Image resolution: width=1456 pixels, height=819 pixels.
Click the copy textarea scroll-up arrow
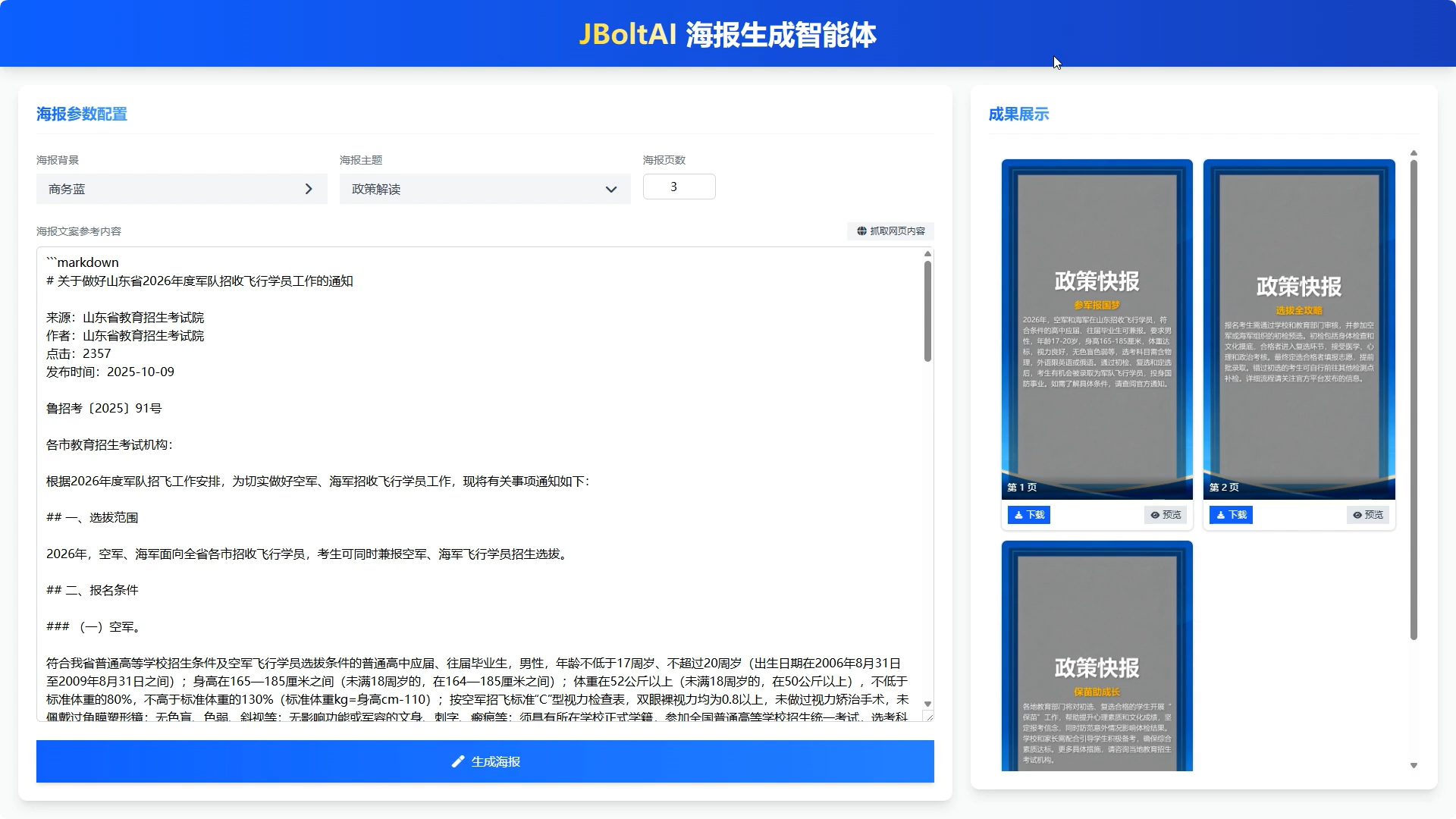[x=927, y=254]
